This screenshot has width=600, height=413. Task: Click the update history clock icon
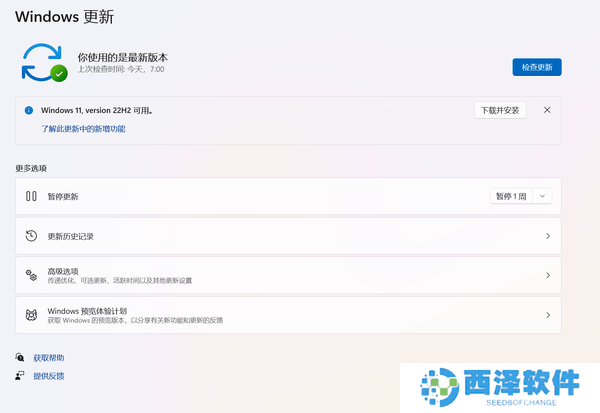(31, 236)
